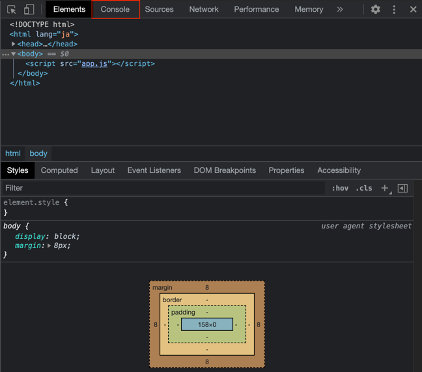Click the display property name
The image size is (422, 372).
point(30,236)
